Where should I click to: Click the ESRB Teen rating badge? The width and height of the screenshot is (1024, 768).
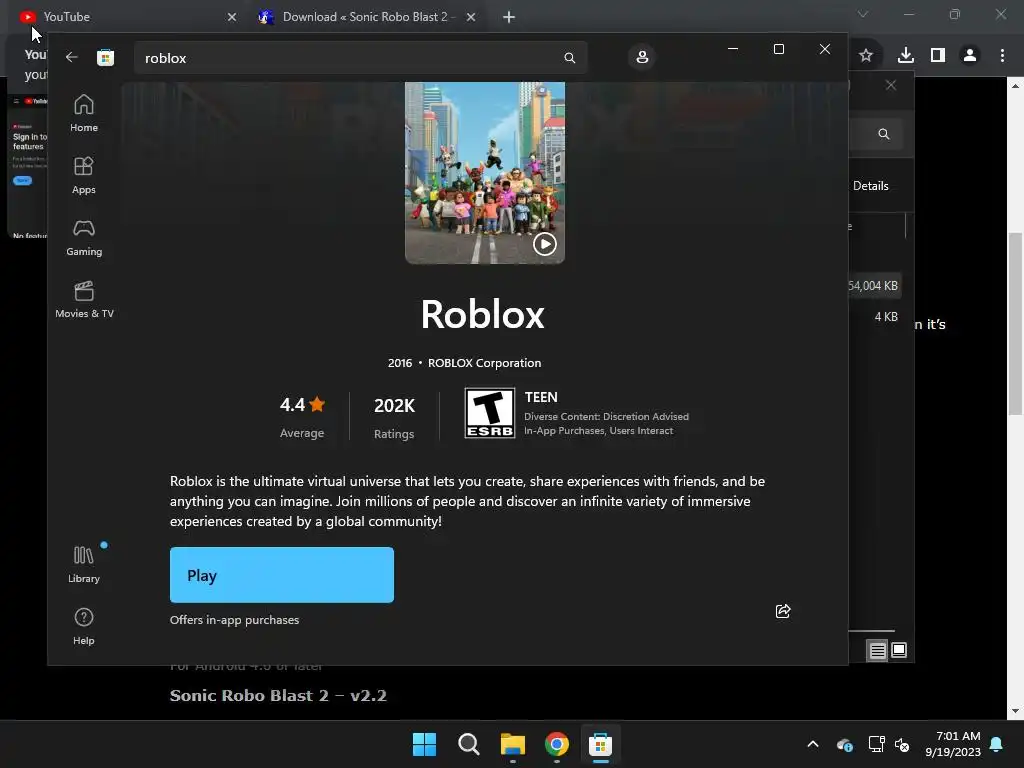(490, 413)
